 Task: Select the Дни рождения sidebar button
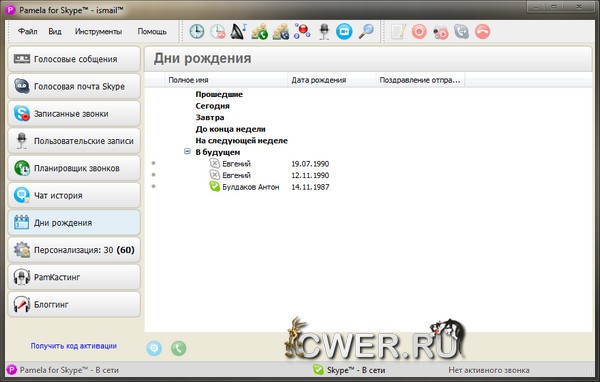coord(74,222)
